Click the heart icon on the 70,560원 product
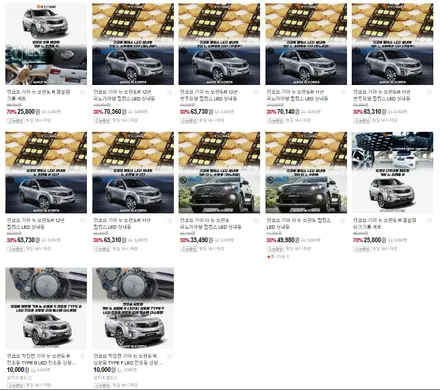Viewport: 440px width, 390px height. (169, 93)
